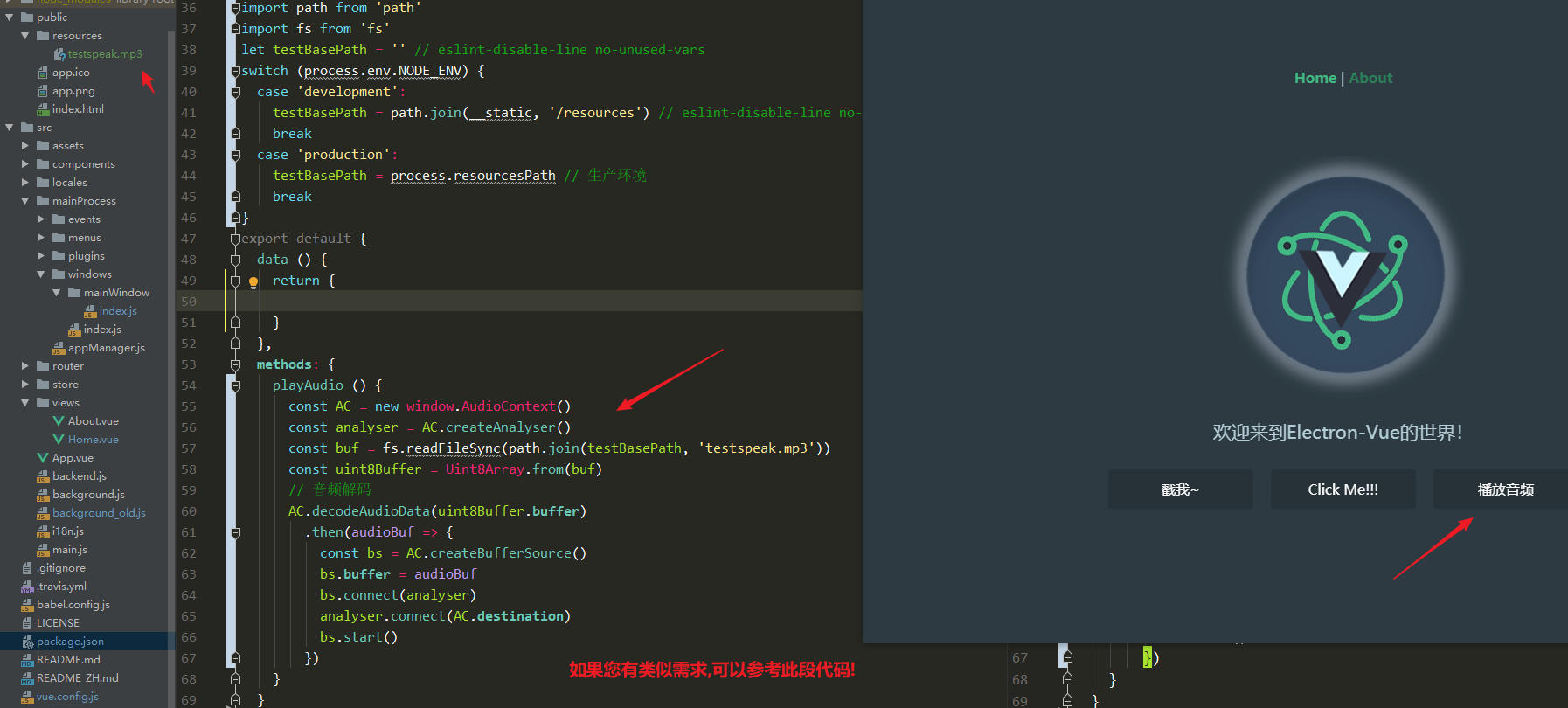Click process.resourcesPath on line 44
The width and height of the screenshot is (1568, 708).
tap(473, 176)
